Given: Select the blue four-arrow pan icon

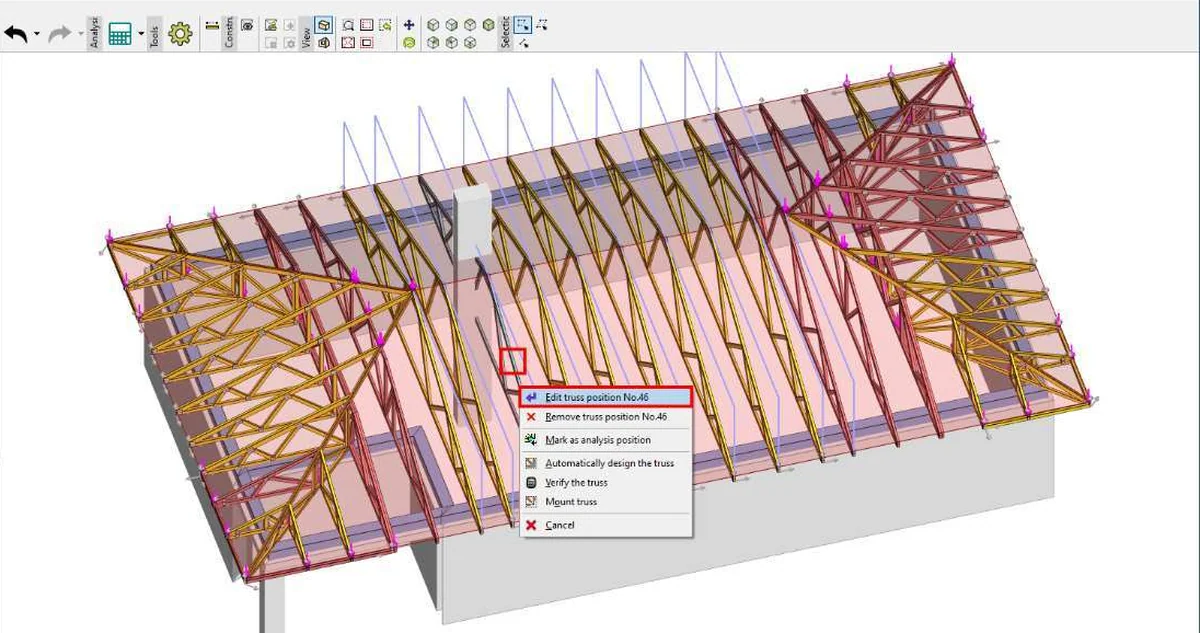Looking at the screenshot, I should pos(409,25).
